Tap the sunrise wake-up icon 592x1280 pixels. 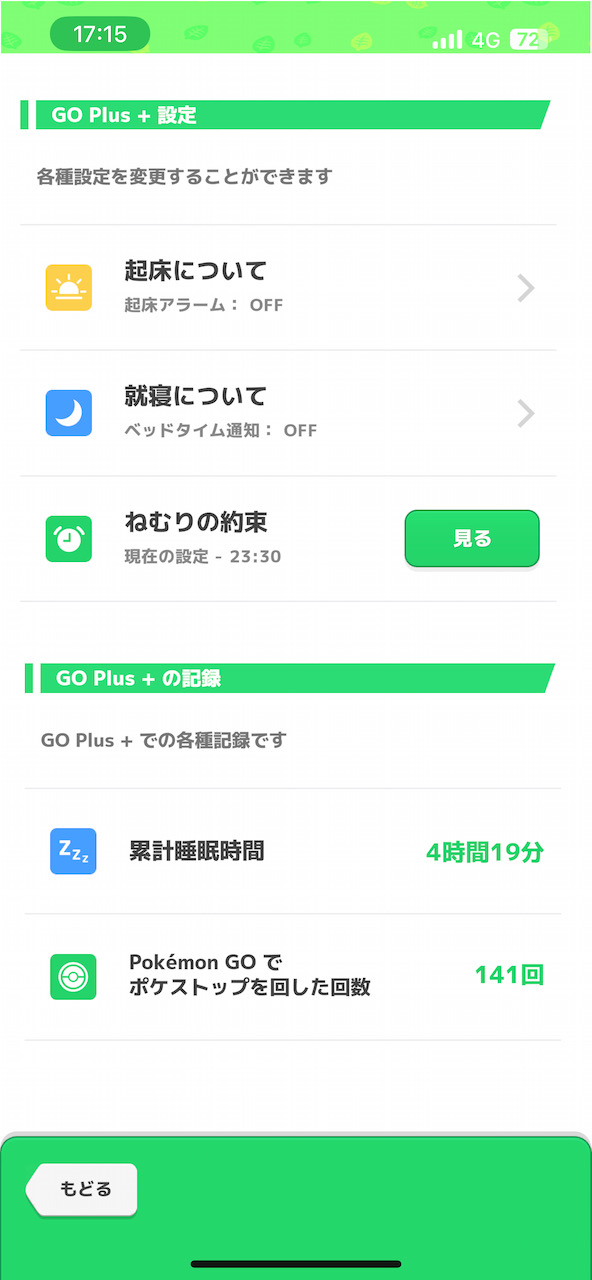68,288
